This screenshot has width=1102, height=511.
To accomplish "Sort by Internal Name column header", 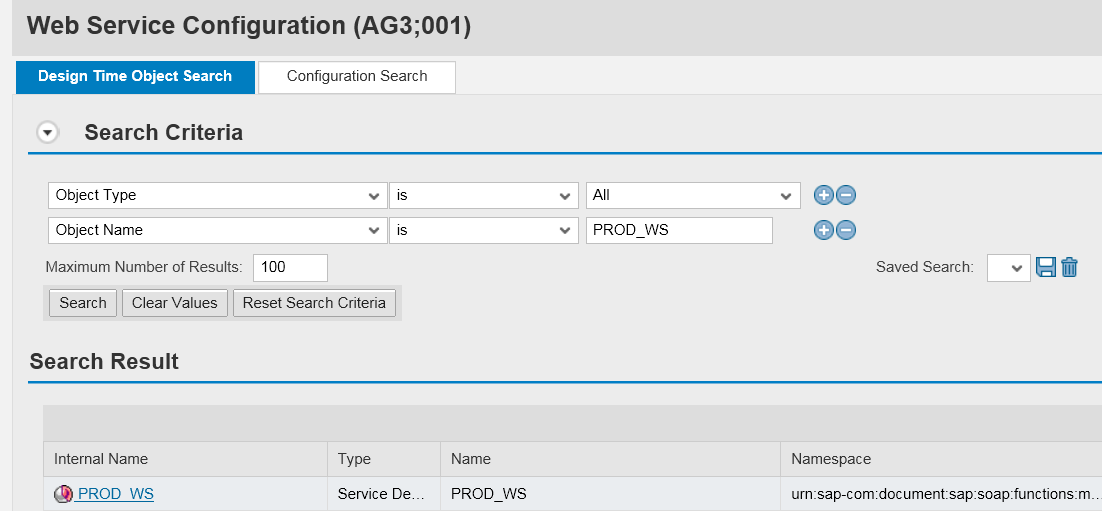I will (186, 459).
